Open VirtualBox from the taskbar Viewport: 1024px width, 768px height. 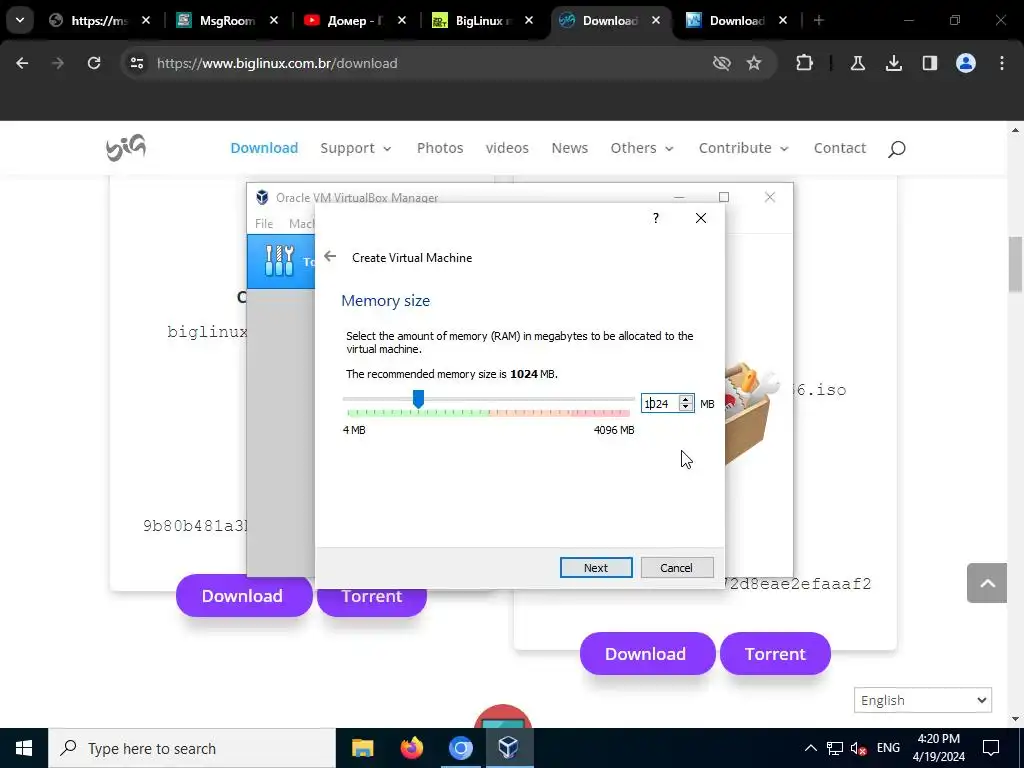tap(509, 748)
